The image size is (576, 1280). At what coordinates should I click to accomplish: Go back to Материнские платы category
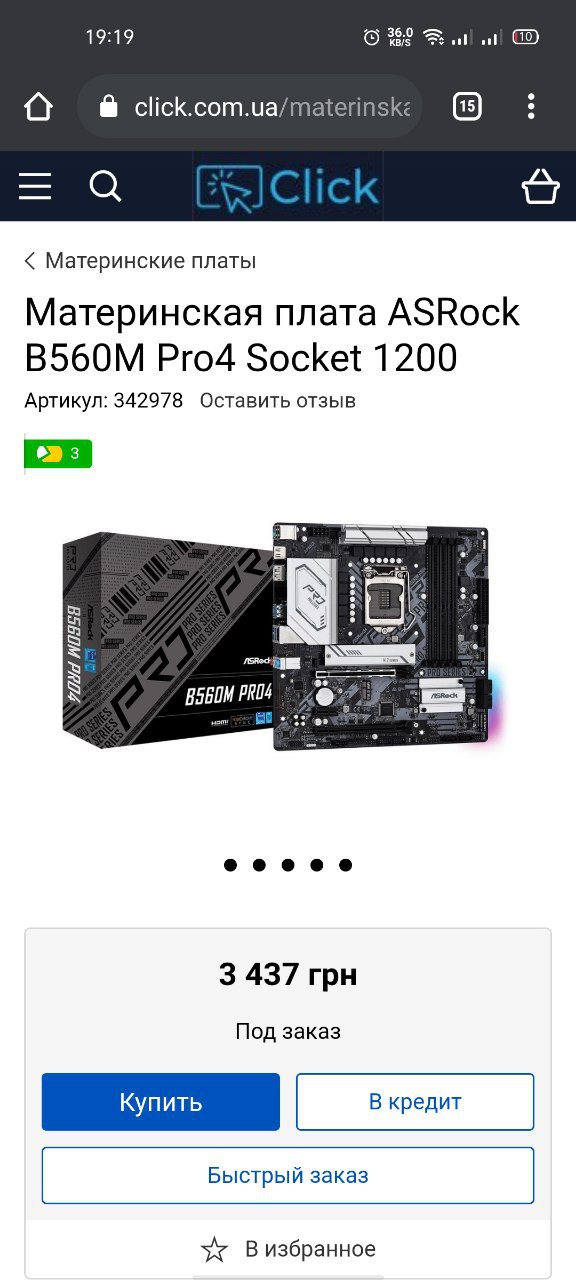151,261
